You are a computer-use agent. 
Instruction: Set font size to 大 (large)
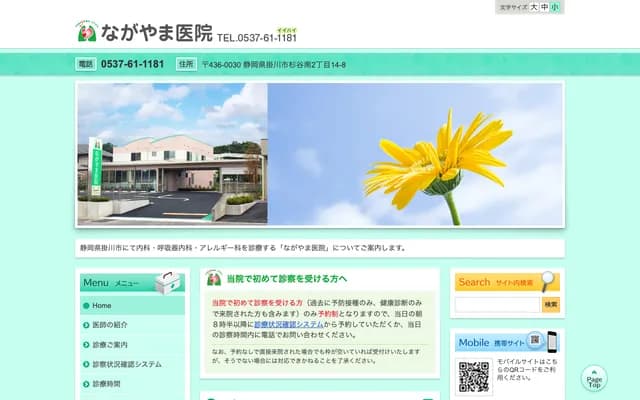pyautogui.click(x=534, y=7)
